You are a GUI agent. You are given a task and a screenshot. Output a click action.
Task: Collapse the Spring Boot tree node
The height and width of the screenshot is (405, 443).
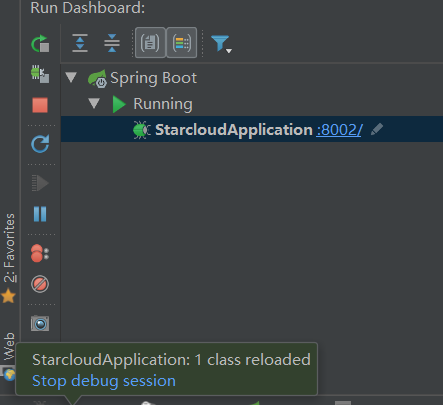pos(71,77)
